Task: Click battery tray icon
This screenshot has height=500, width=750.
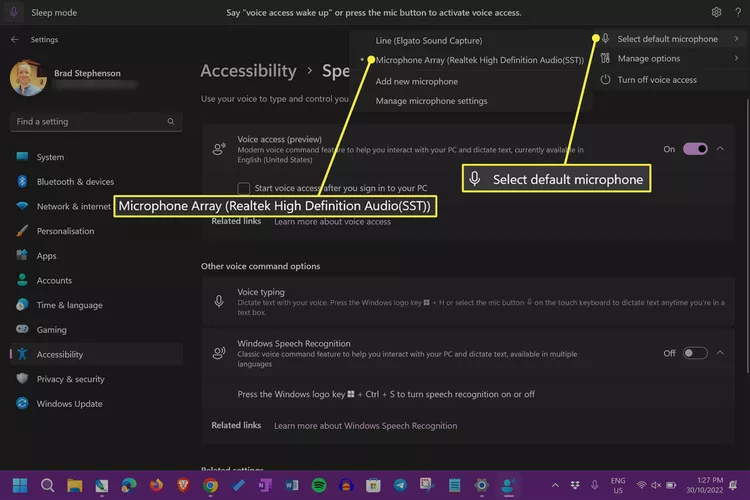Action: (671, 485)
